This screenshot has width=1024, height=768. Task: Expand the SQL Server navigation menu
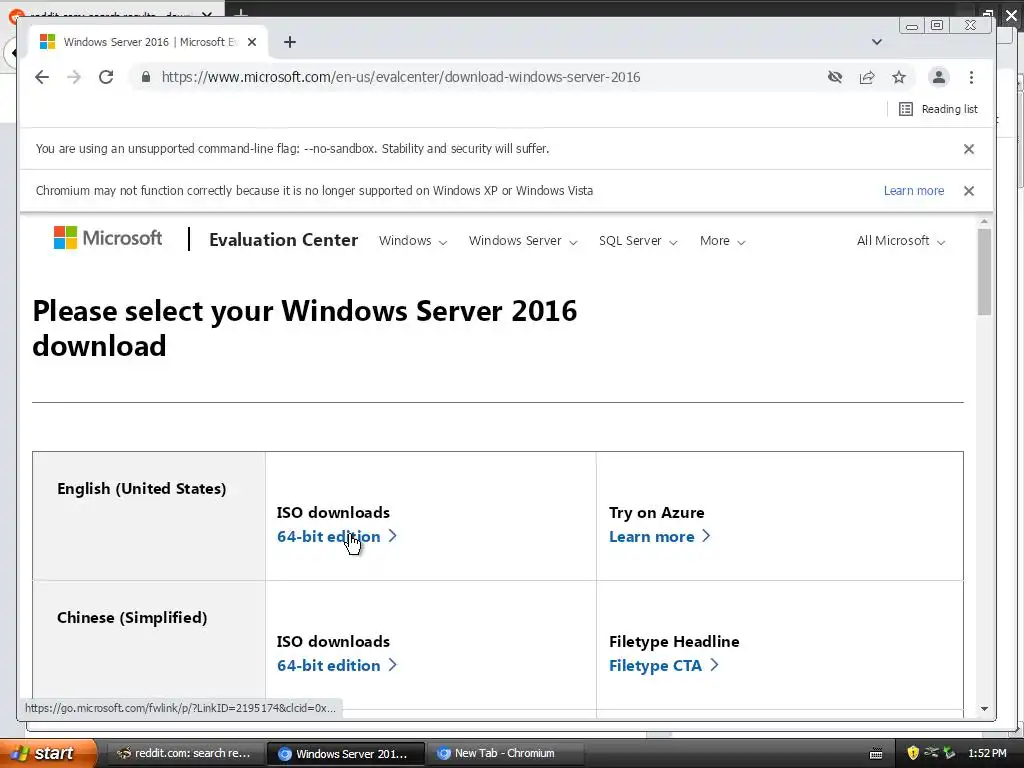point(638,241)
